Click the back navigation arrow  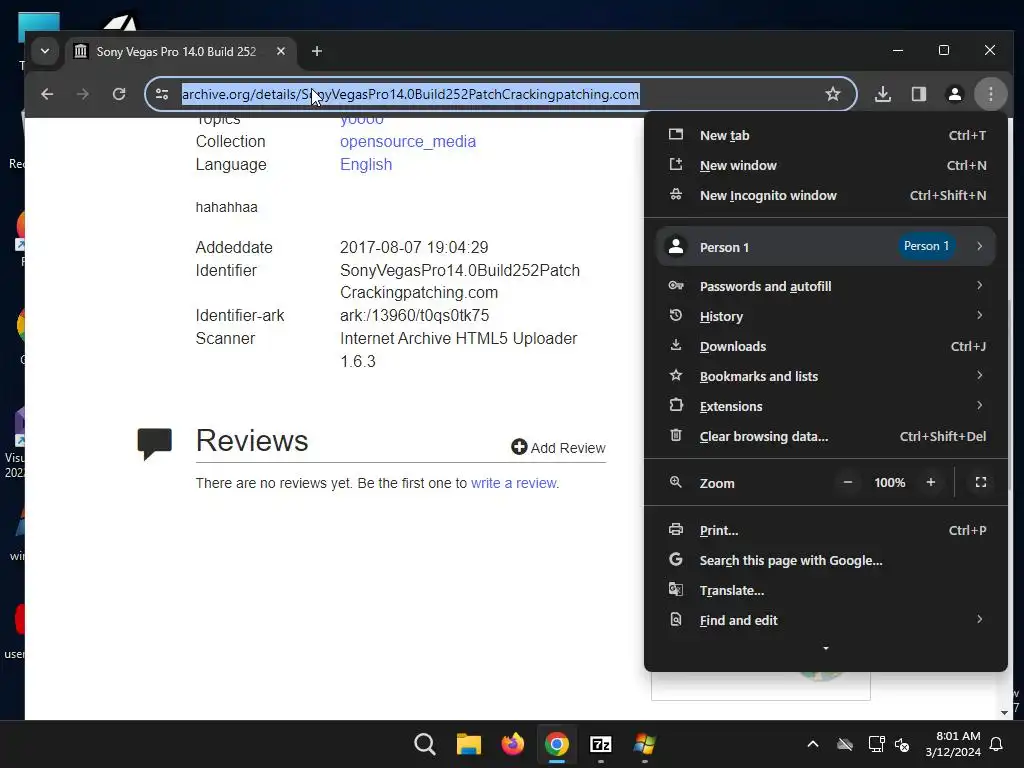pos(47,94)
